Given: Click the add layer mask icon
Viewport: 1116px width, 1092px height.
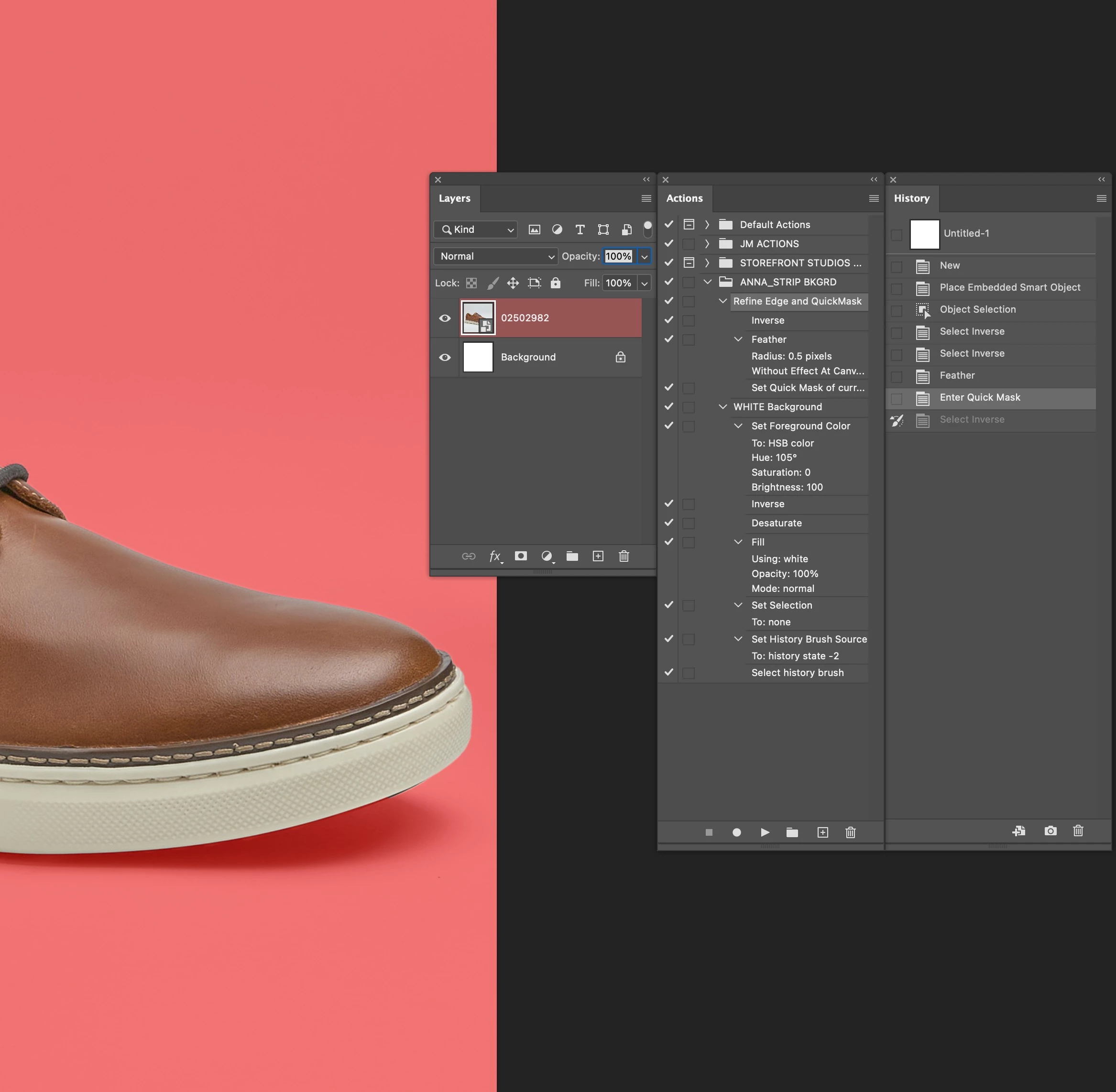Looking at the screenshot, I should point(521,557).
